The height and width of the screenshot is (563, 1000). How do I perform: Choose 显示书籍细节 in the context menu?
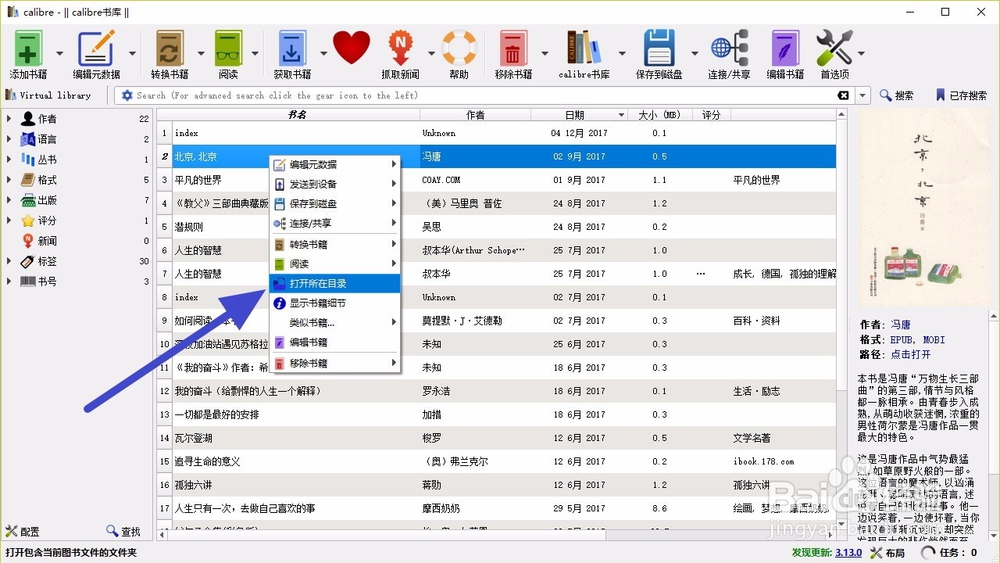(x=335, y=303)
